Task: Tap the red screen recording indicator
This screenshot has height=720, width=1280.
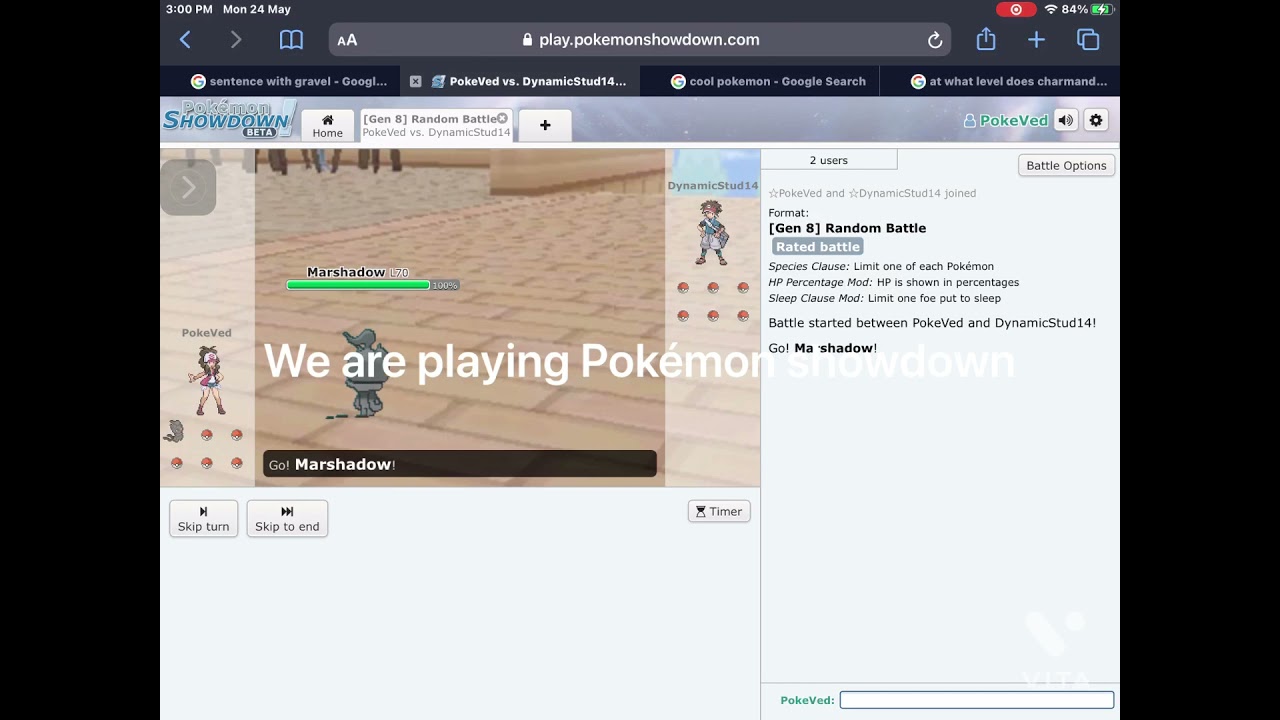Action: [1016, 9]
